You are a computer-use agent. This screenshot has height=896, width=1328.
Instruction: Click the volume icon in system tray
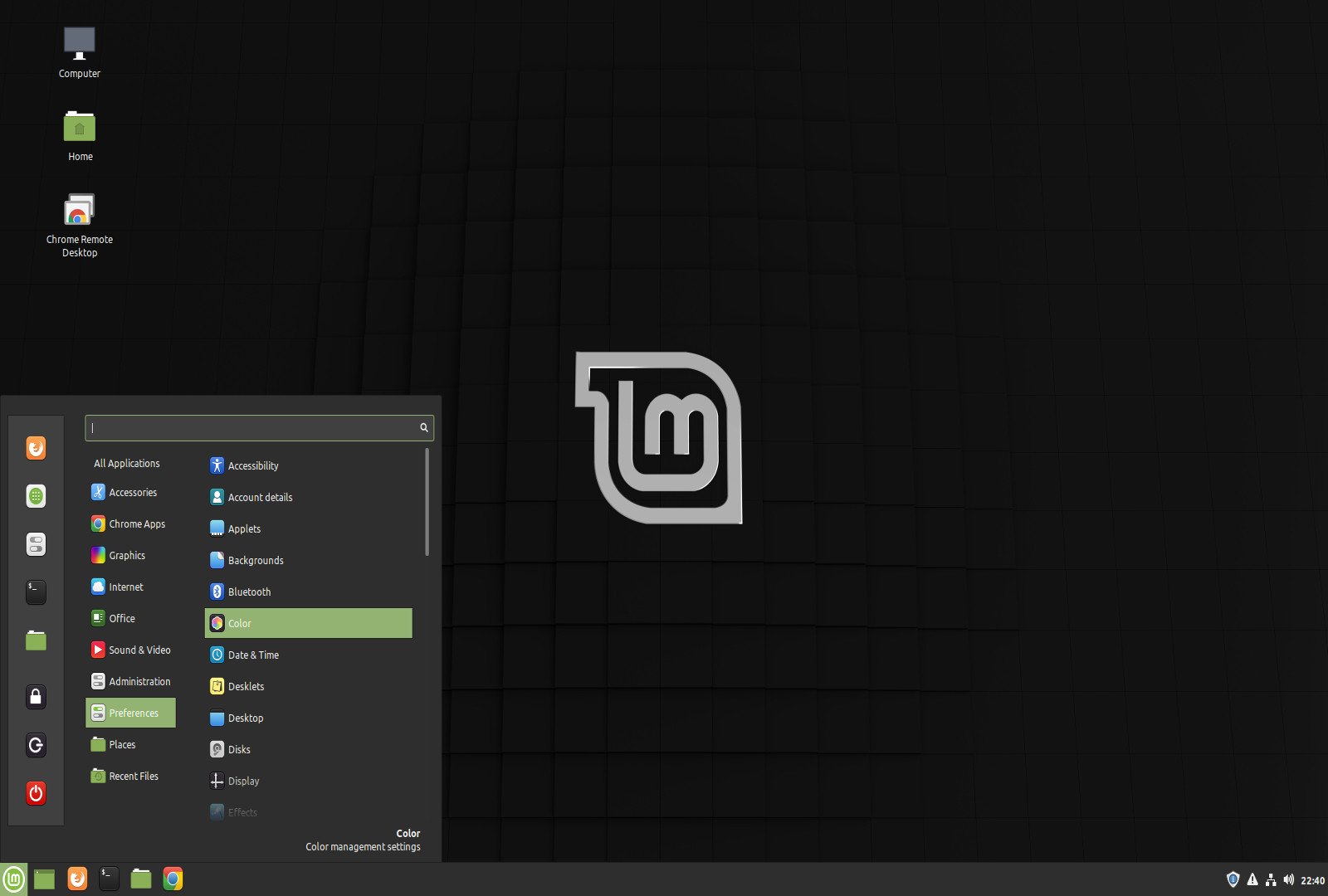1288,879
